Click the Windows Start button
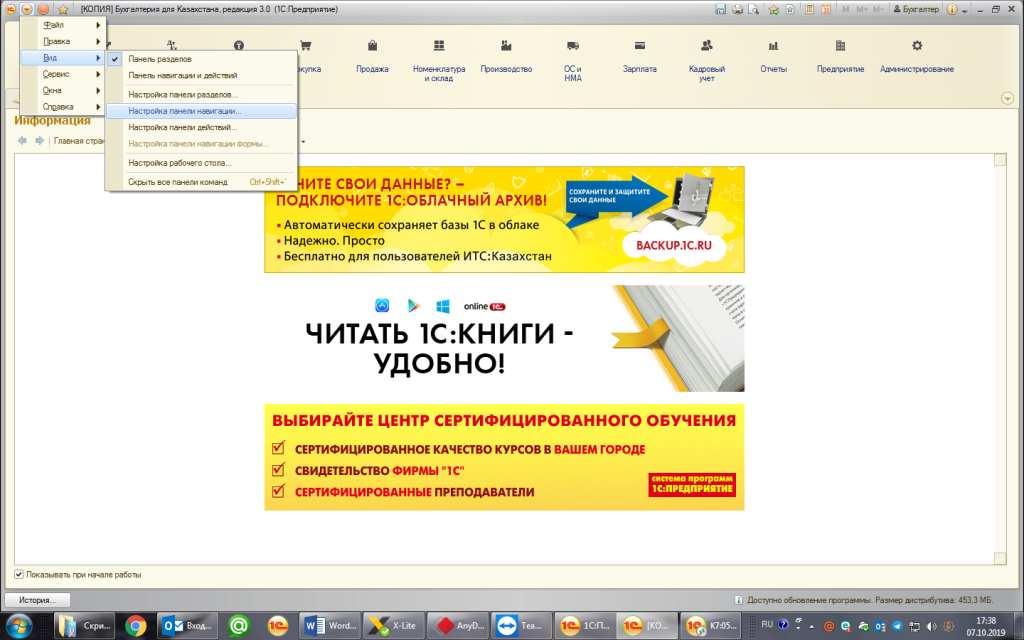Screen dimensions: 1024x640 20,626
